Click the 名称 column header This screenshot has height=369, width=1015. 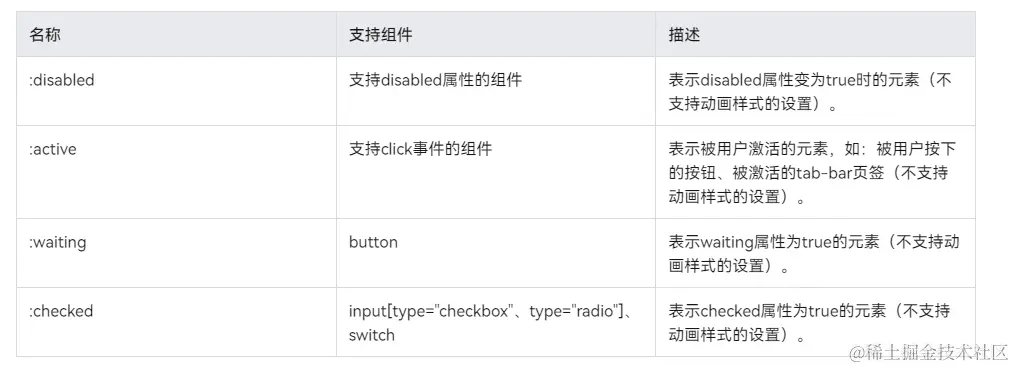(x=45, y=35)
